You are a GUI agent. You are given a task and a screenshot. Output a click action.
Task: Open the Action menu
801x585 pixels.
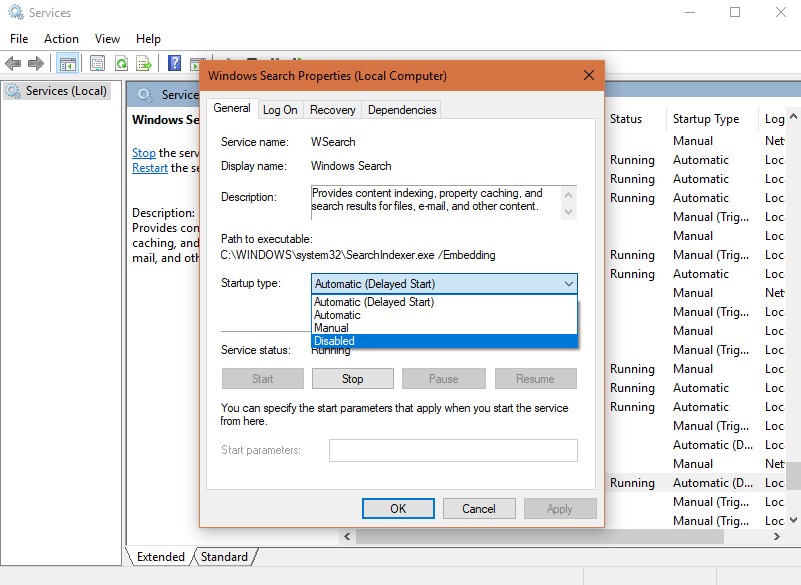coord(61,39)
